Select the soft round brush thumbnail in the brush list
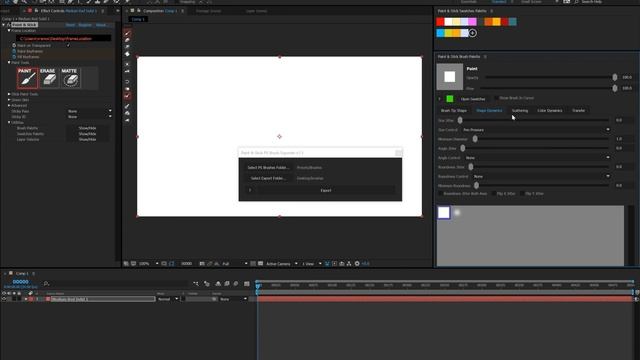The height and width of the screenshot is (360, 640). (457, 212)
